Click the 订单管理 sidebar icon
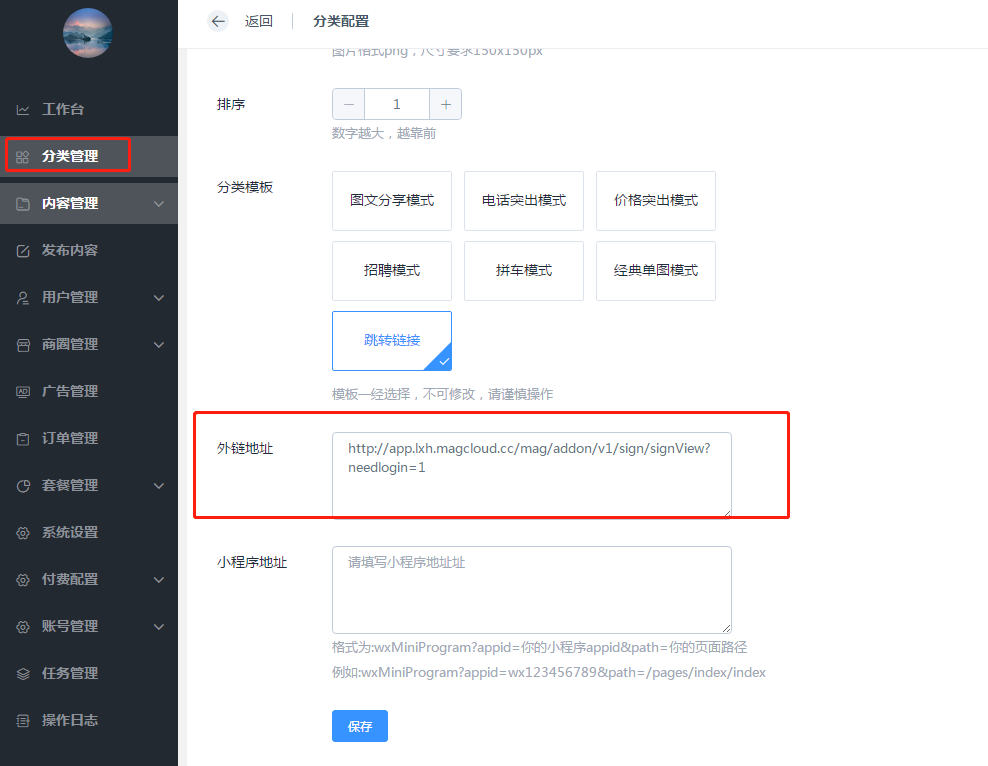Screen dimensions: 988x766 click(x=23, y=438)
